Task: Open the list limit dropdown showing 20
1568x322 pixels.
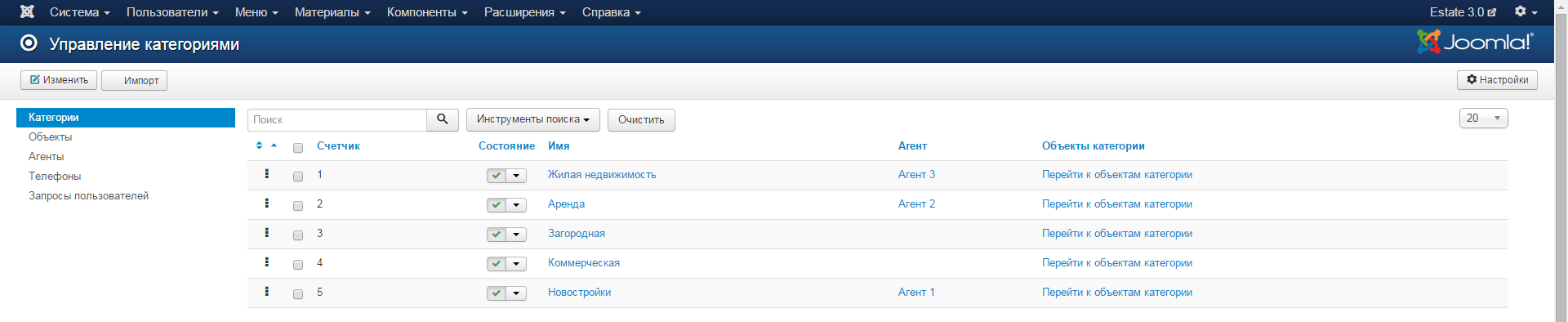Action: tap(1483, 119)
